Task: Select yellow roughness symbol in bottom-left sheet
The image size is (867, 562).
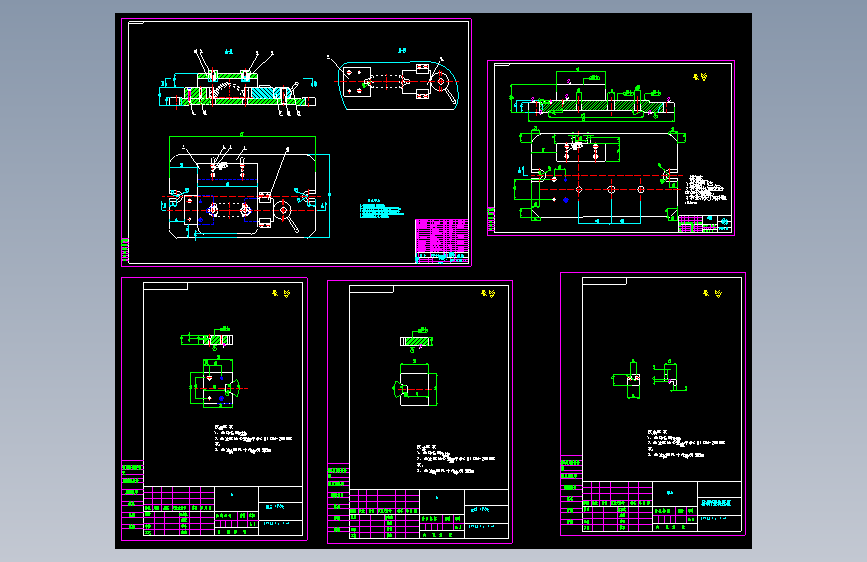Action: [x=281, y=294]
